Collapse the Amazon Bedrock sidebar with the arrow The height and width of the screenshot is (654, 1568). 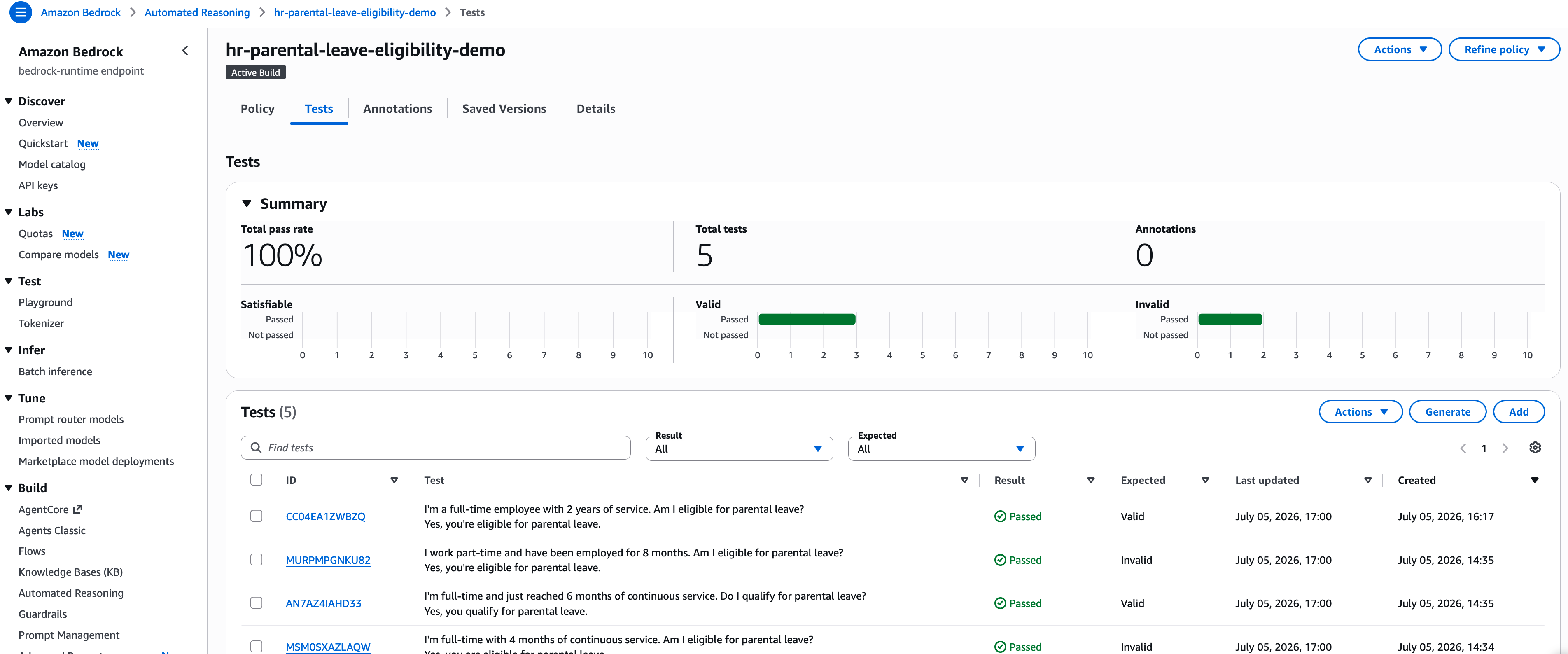point(185,51)
